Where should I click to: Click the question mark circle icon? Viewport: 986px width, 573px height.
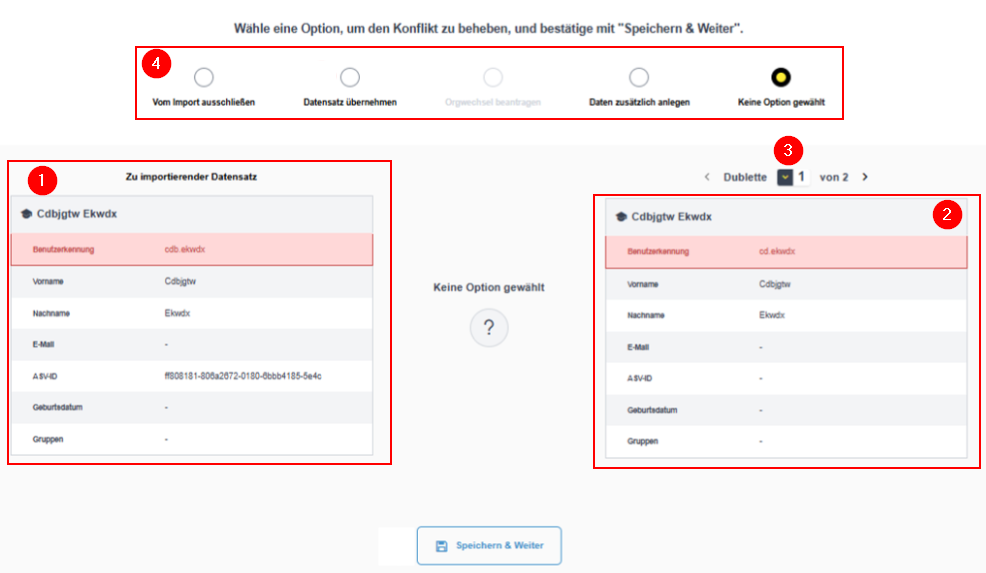(x=489, y=328)
